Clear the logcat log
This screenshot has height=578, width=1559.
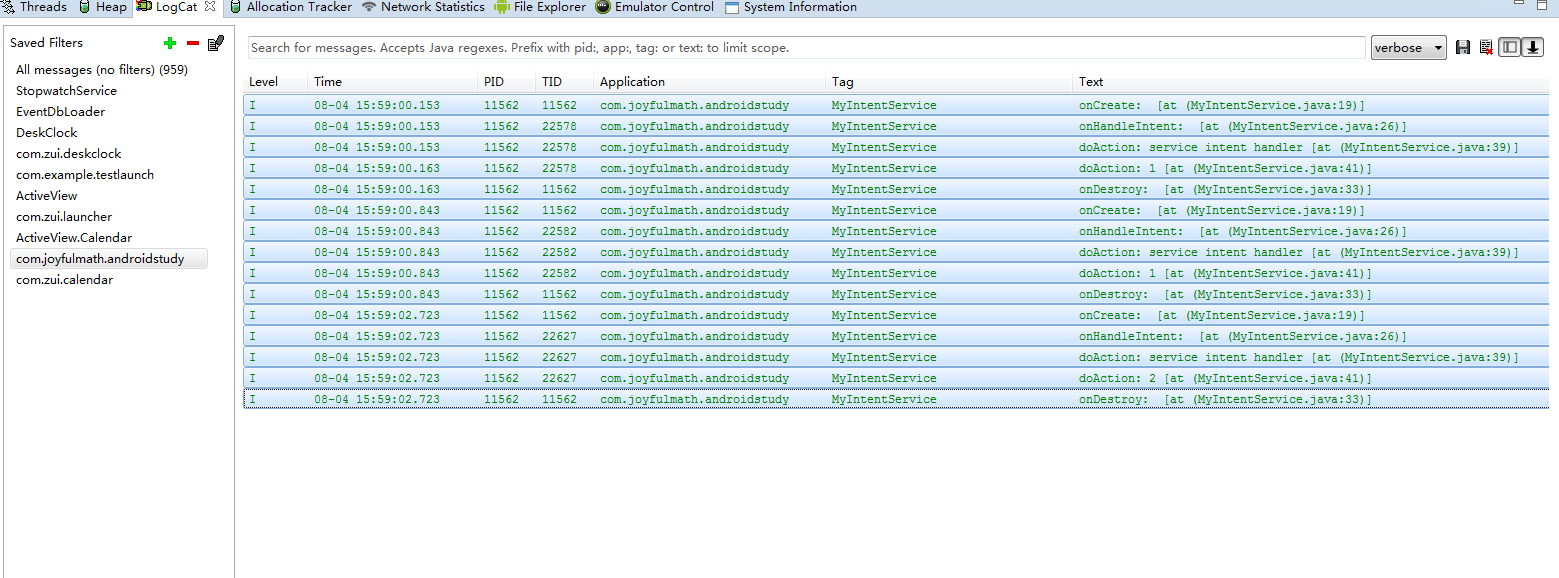click(x=1486, y=47)
